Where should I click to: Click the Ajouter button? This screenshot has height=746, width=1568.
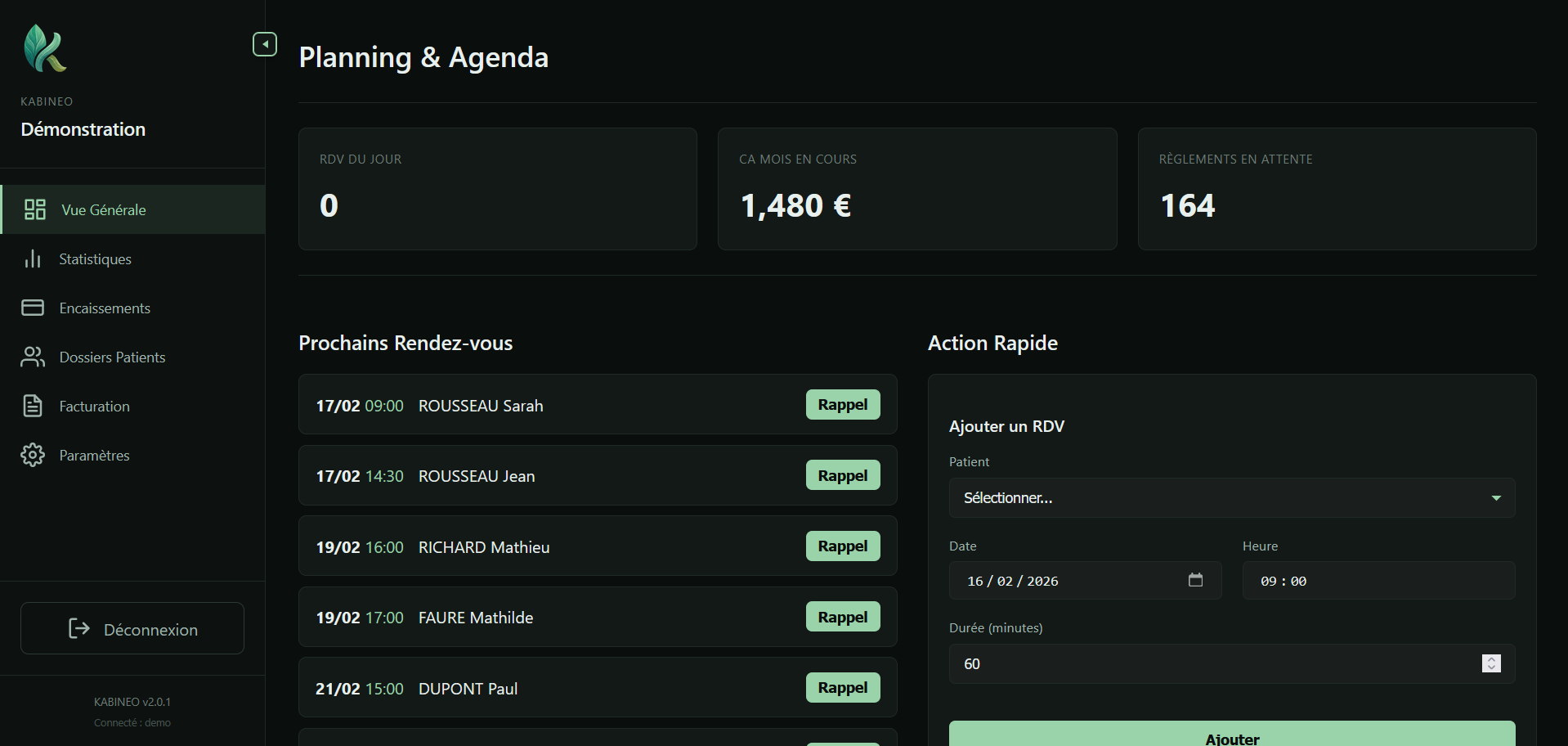(x=1231, y=737)
